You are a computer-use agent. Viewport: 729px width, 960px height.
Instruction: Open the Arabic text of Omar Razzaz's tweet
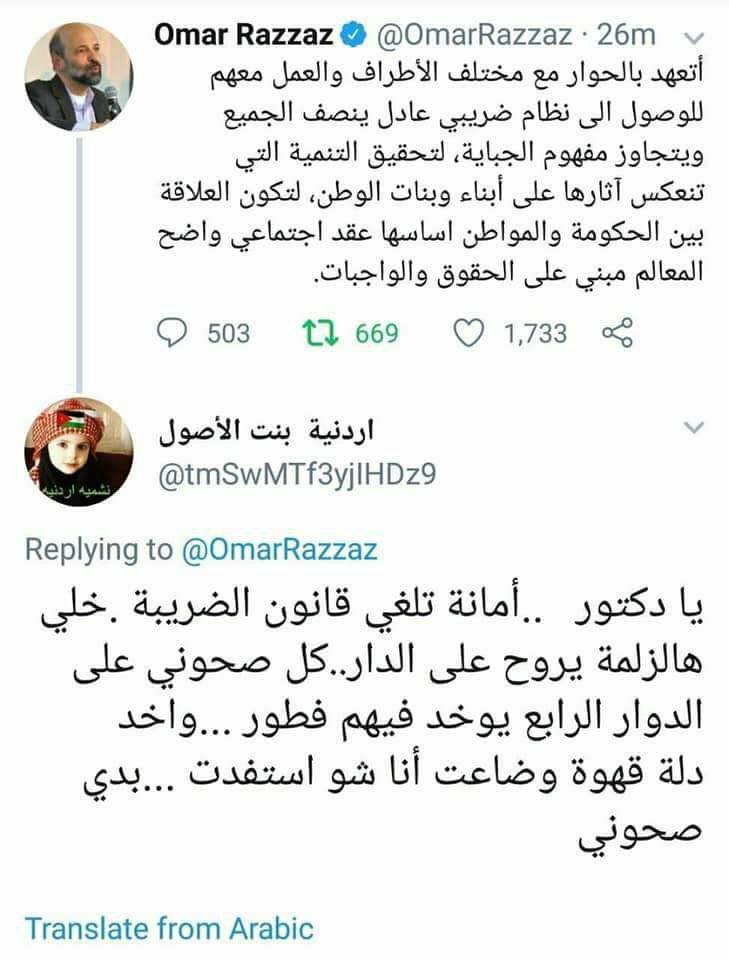tap(431, 173)
